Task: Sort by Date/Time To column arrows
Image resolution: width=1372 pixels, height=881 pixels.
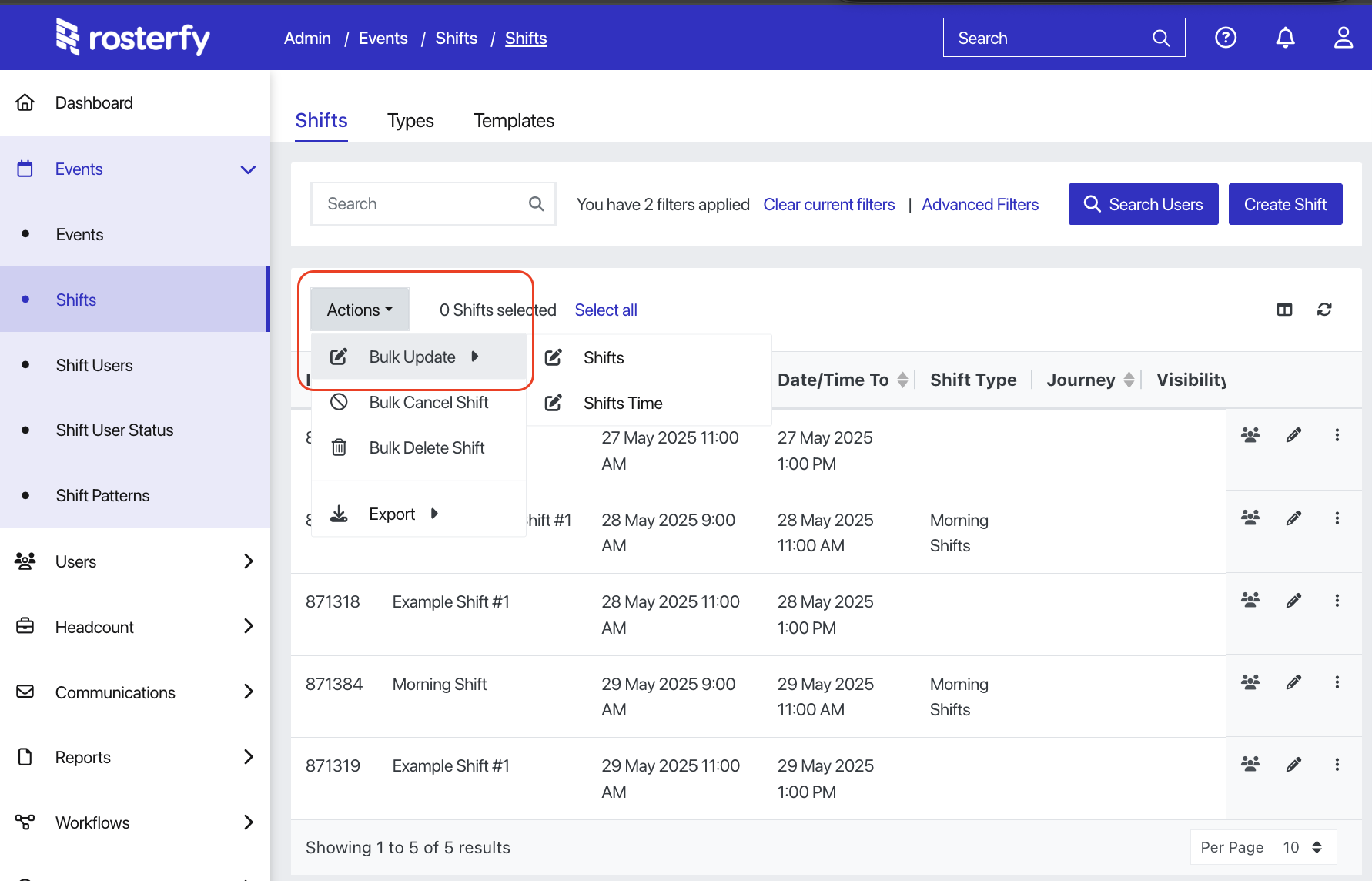Action: click(902, 380)
